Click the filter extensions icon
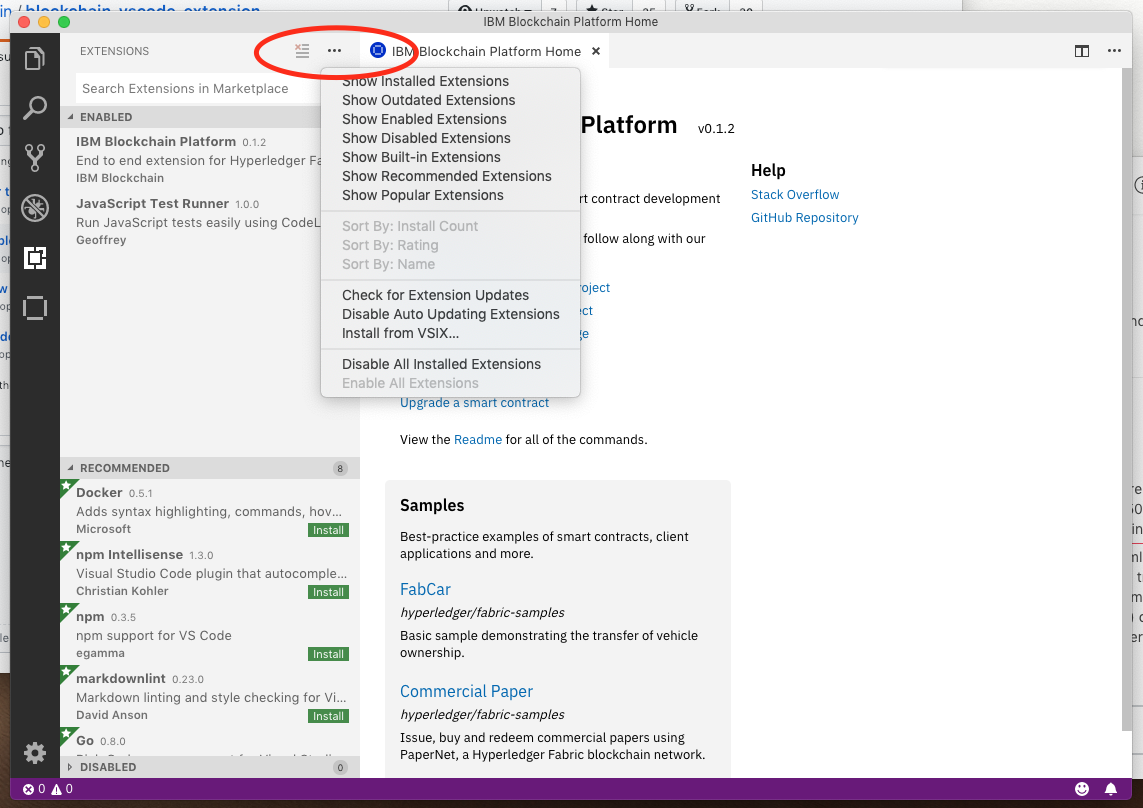Image resolution: width=1143 pixels, height=808 pixels. (x=302, y=50)
